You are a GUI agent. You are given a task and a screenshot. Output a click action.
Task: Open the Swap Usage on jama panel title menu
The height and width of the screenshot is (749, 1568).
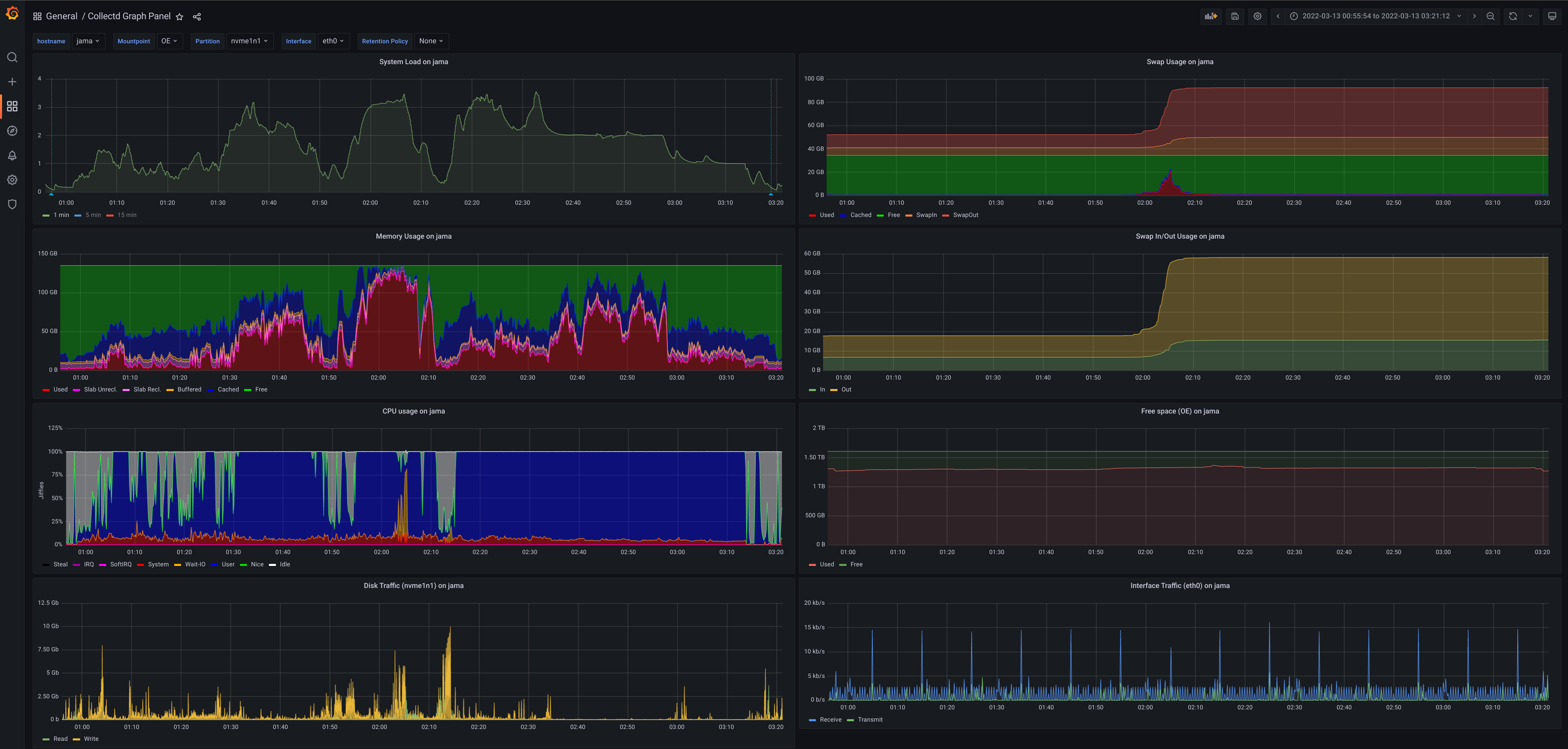[x=1179, y=61]
